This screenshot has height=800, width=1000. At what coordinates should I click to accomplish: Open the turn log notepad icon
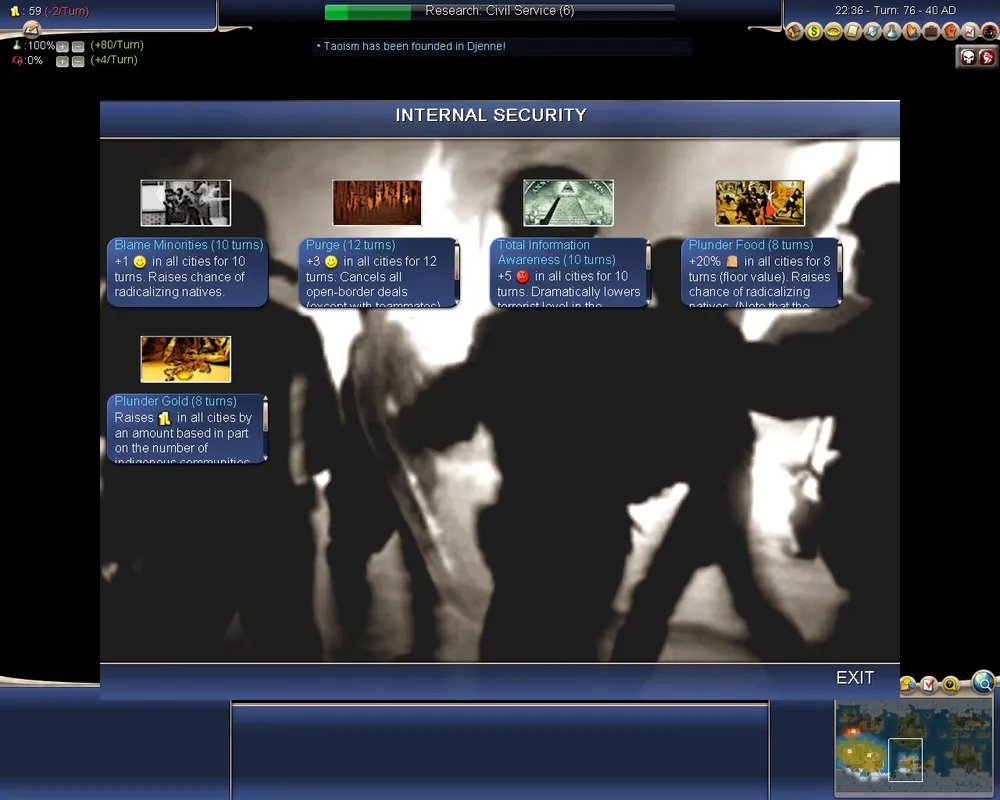[928, 685]
